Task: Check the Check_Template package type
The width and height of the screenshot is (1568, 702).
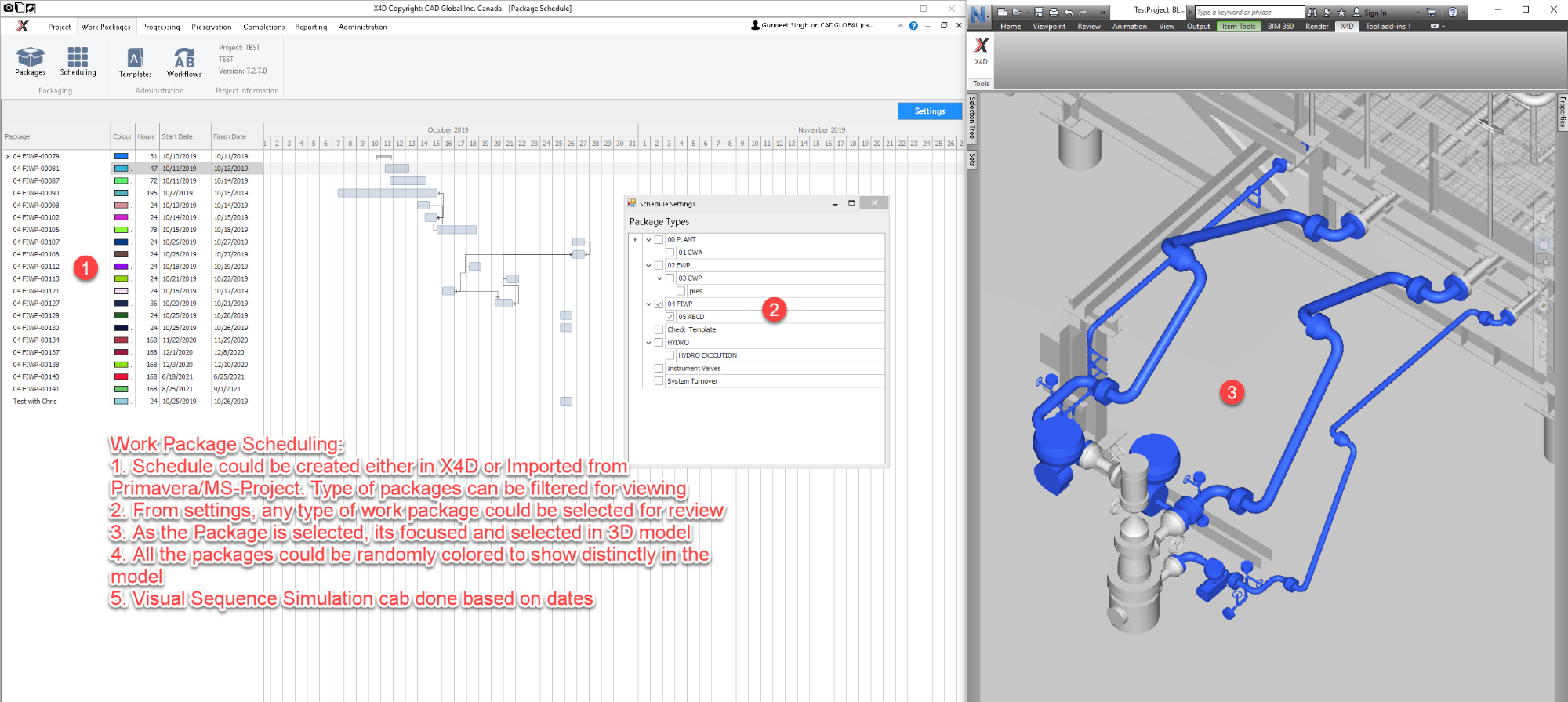Action: coord(659,330)
